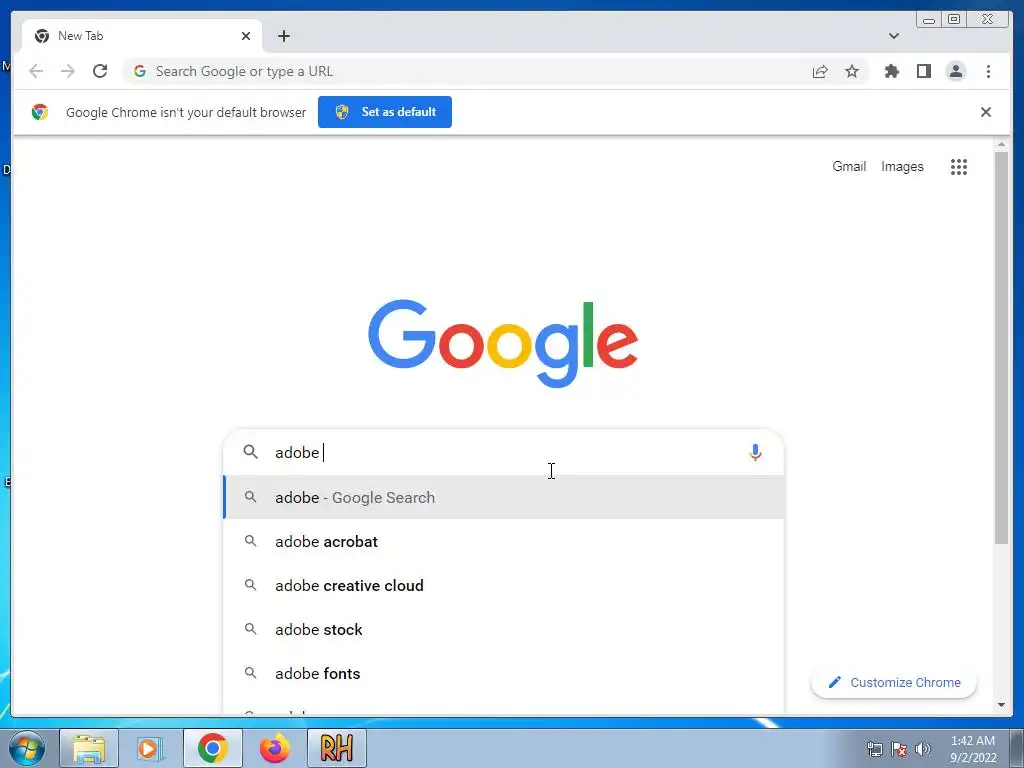
Task: Choose the 'adobe - Google Search' suggestion
Action: [x=504, y=498]
